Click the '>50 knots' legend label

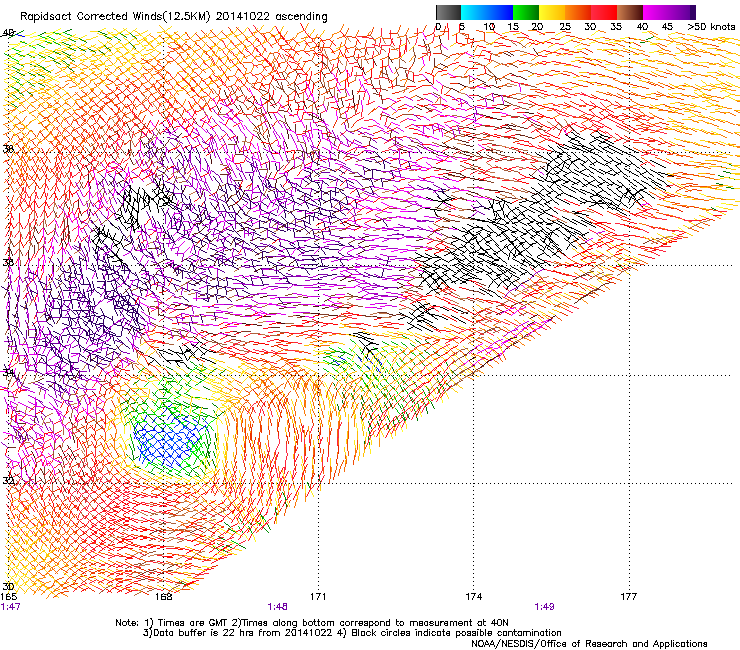711,27
